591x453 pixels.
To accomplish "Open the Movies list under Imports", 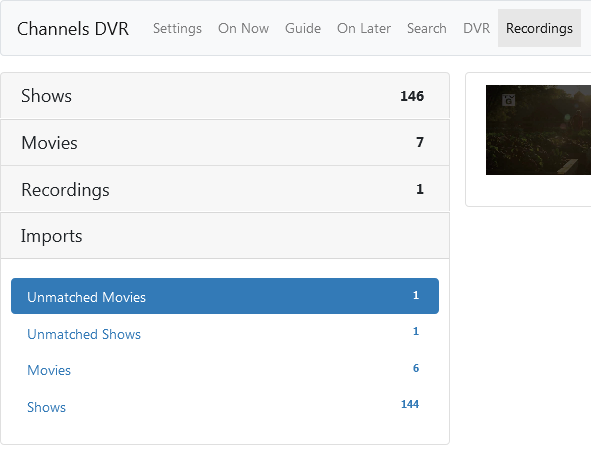I will (x=225, y=370).
